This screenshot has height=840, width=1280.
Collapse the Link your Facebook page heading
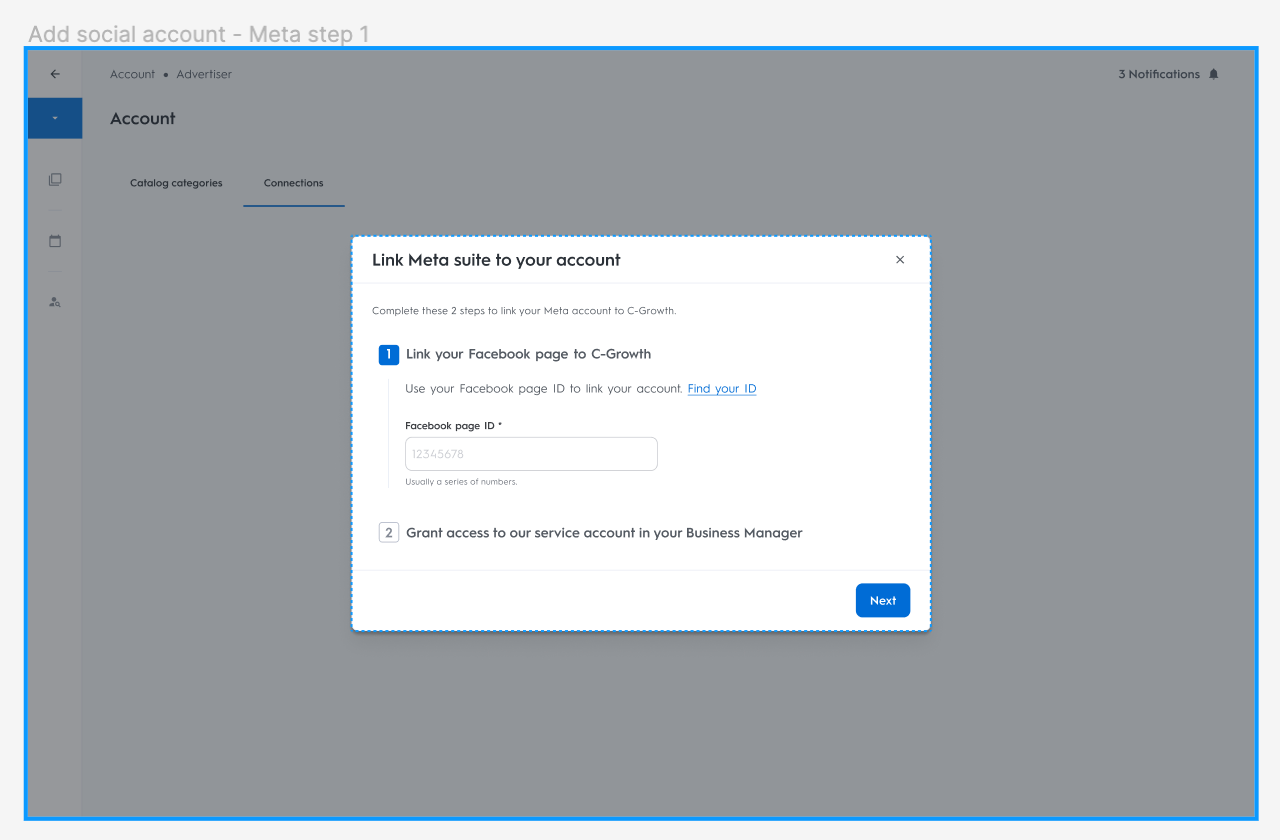[x=528, y=354]
